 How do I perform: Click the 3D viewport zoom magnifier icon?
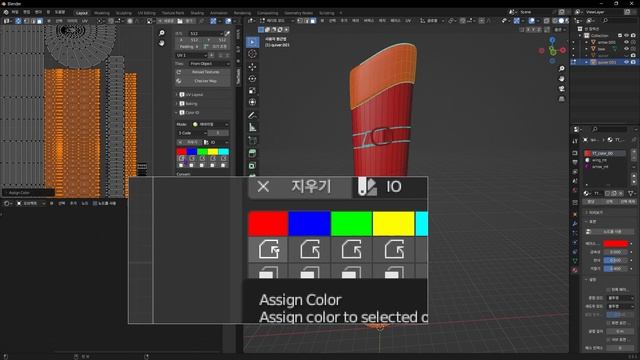tap(562, 69)
